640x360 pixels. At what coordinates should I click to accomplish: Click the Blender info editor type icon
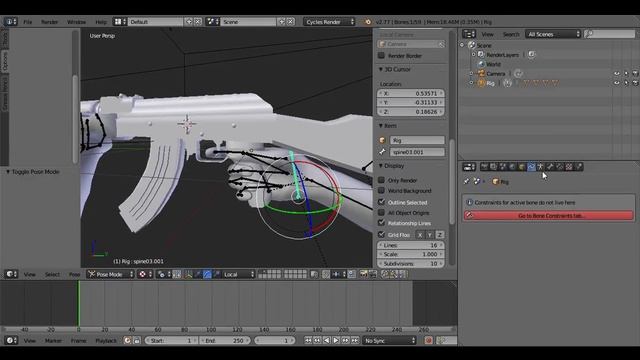[x=10, y=22]
